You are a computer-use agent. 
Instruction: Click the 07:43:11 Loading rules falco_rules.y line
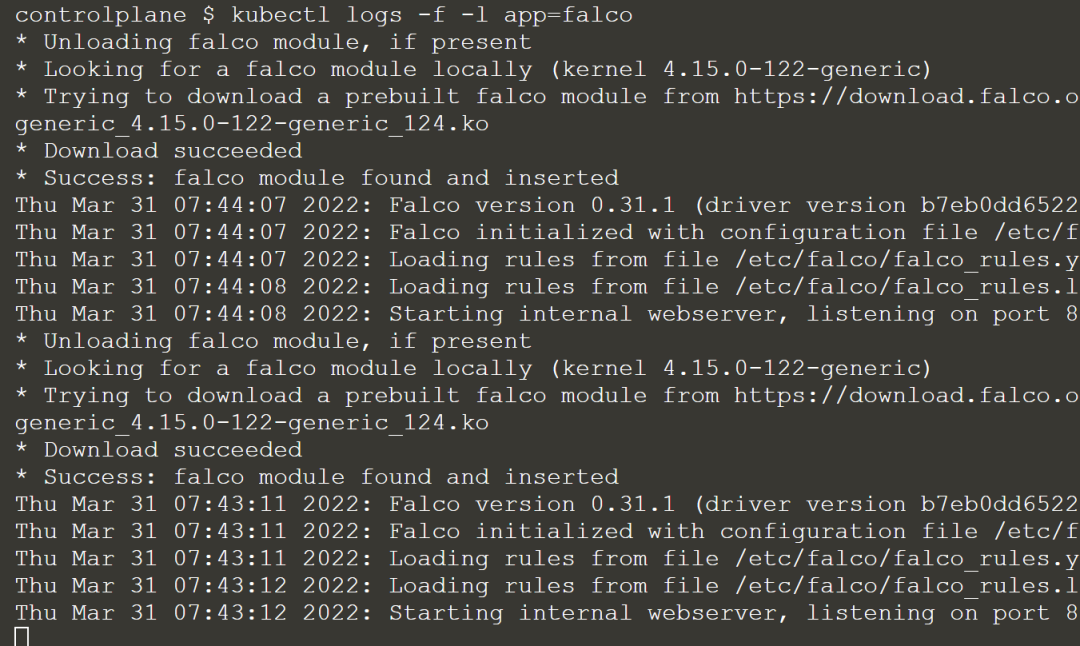point(548,559)
